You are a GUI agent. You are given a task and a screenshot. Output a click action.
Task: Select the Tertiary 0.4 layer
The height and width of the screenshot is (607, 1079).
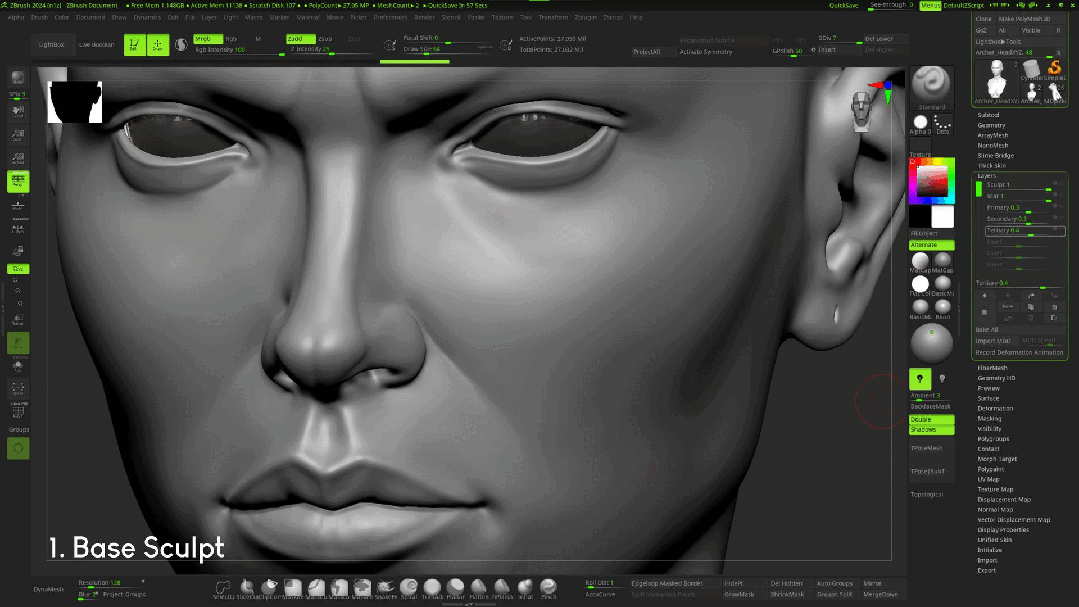1025,231
